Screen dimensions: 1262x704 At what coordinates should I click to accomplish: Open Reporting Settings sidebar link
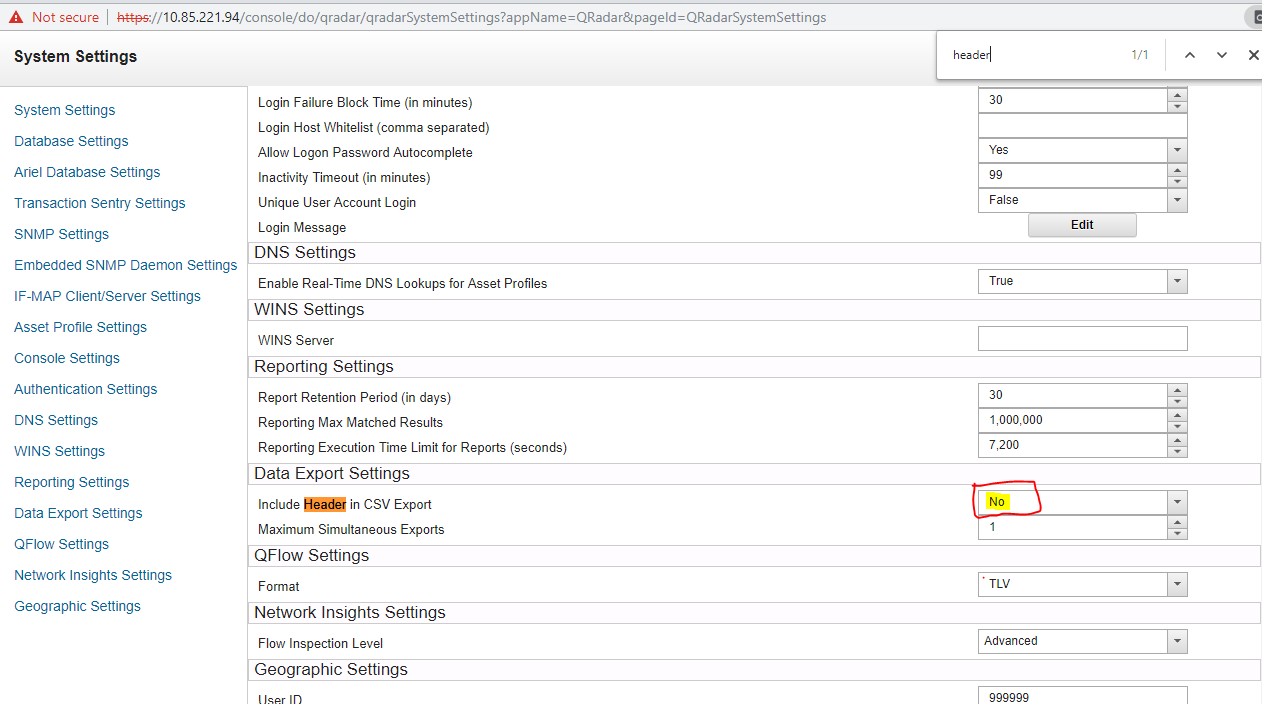point(71,482)
